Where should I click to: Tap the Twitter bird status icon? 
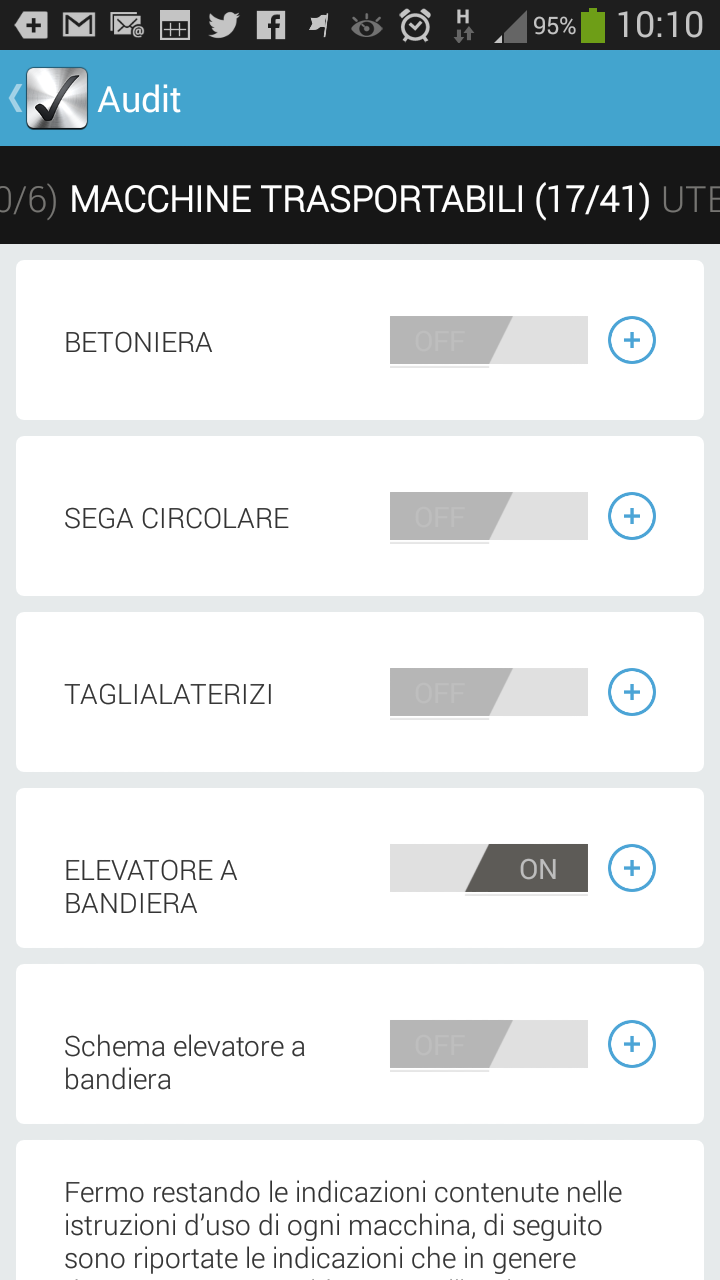click(x=223, y=25)
